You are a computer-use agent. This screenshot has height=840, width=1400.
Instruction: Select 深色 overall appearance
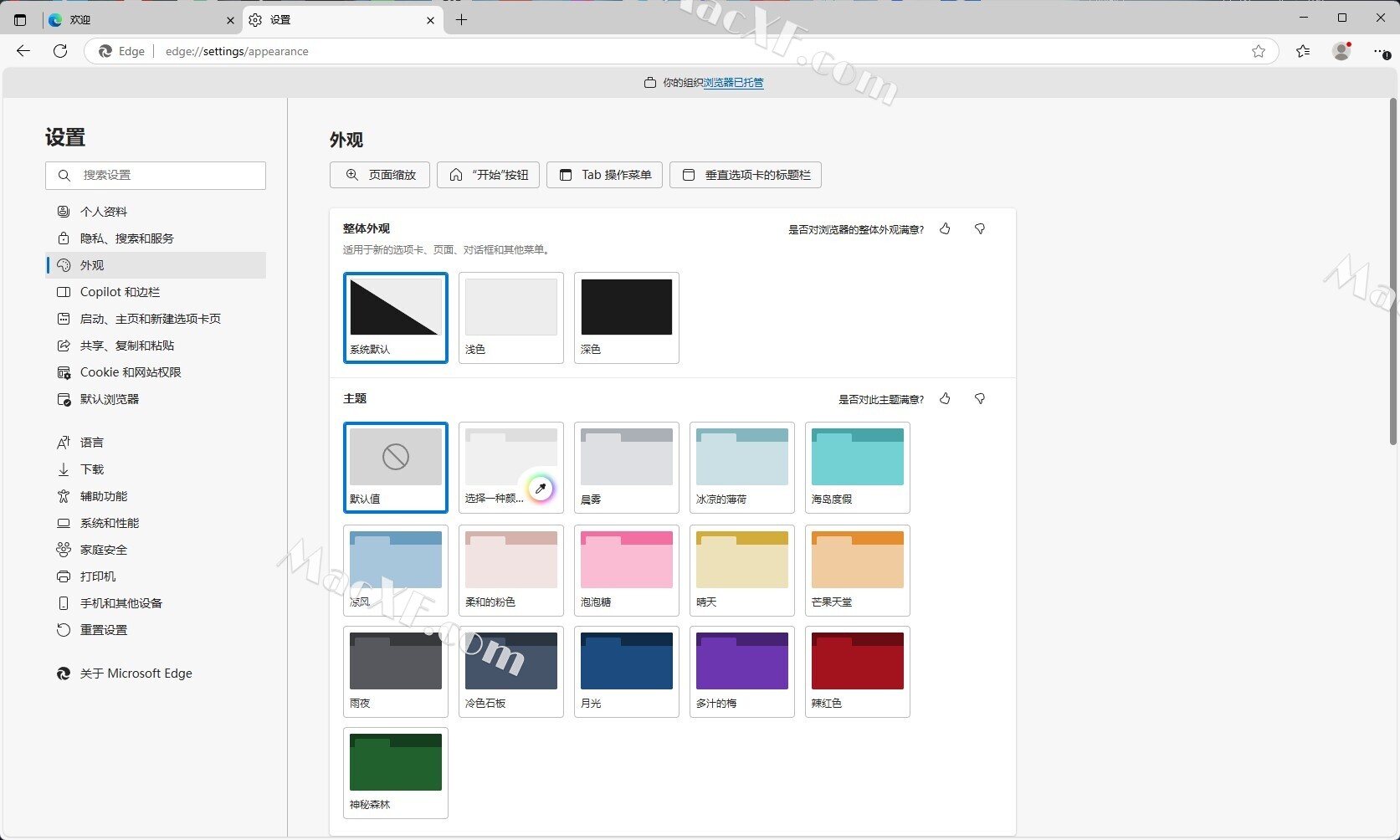click(x=627, y=318)
